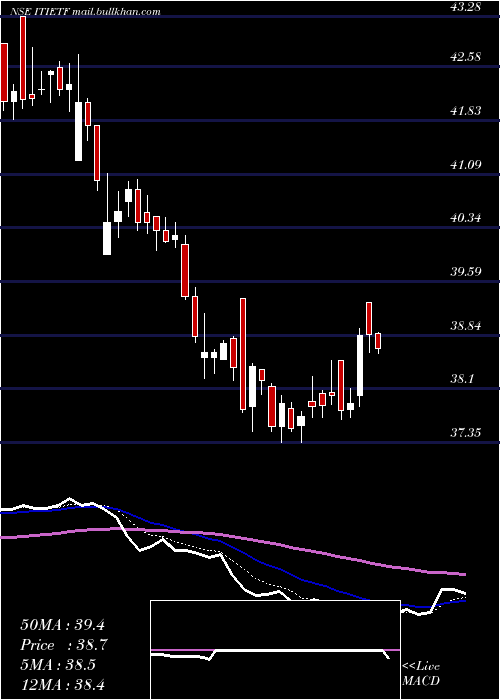Click the 41.09 price axis label
The image size is (500, 700).
tap(466, 164)
